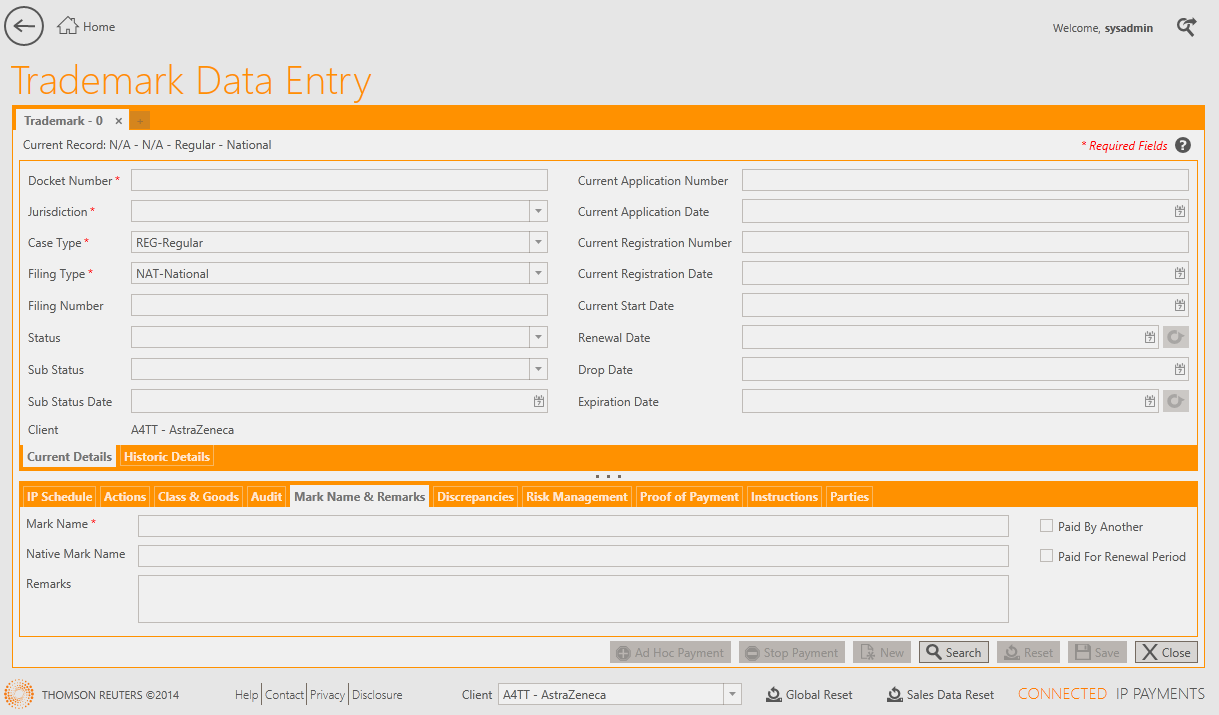Check Paid For Renewal Period box
Image resolution: width=1219 pixels, height=715 pixels.
[x=1047, y=556]
